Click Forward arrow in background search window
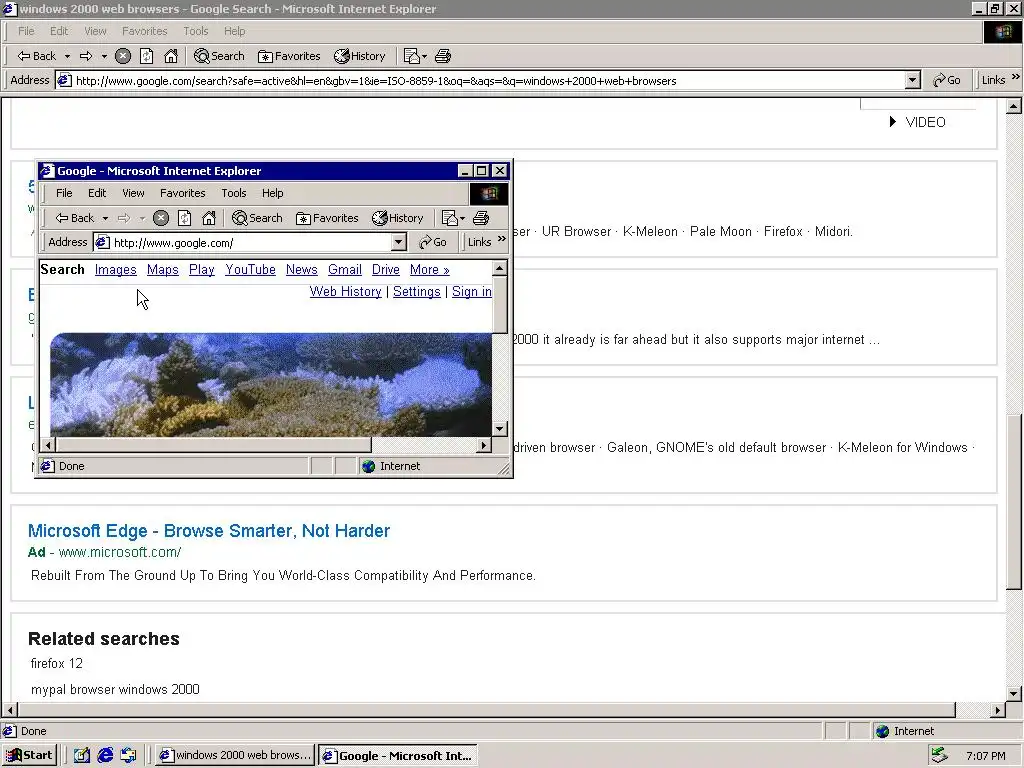 (x=86, y=56)
